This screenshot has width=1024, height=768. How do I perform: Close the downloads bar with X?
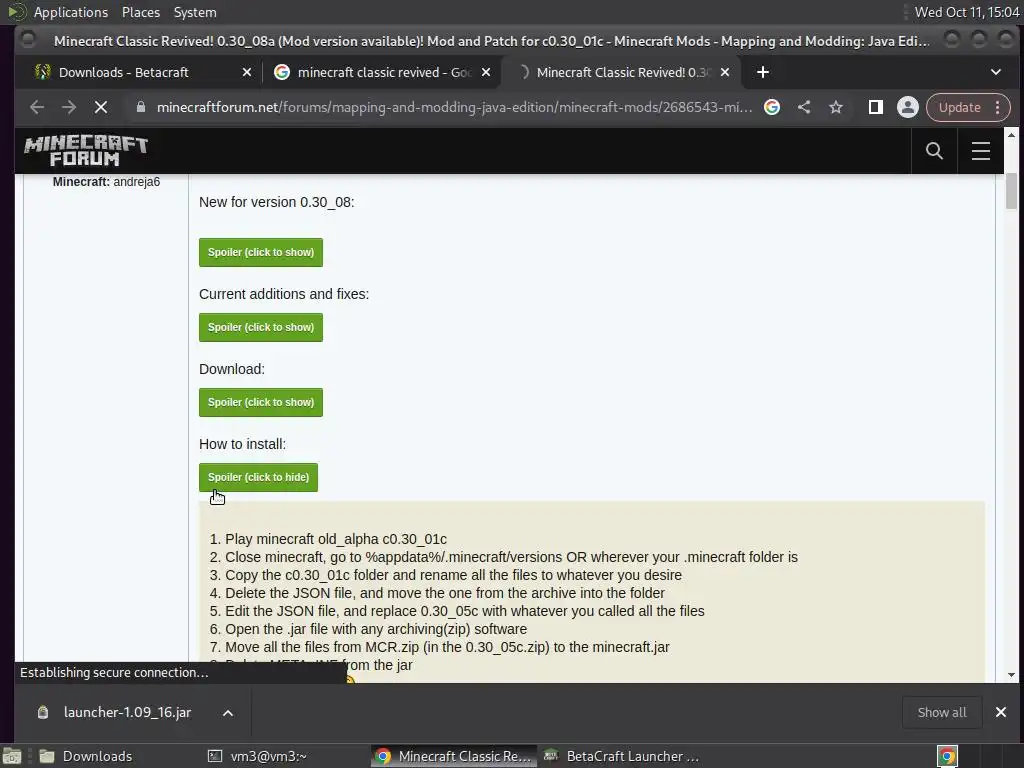(x=1000, y=712)
